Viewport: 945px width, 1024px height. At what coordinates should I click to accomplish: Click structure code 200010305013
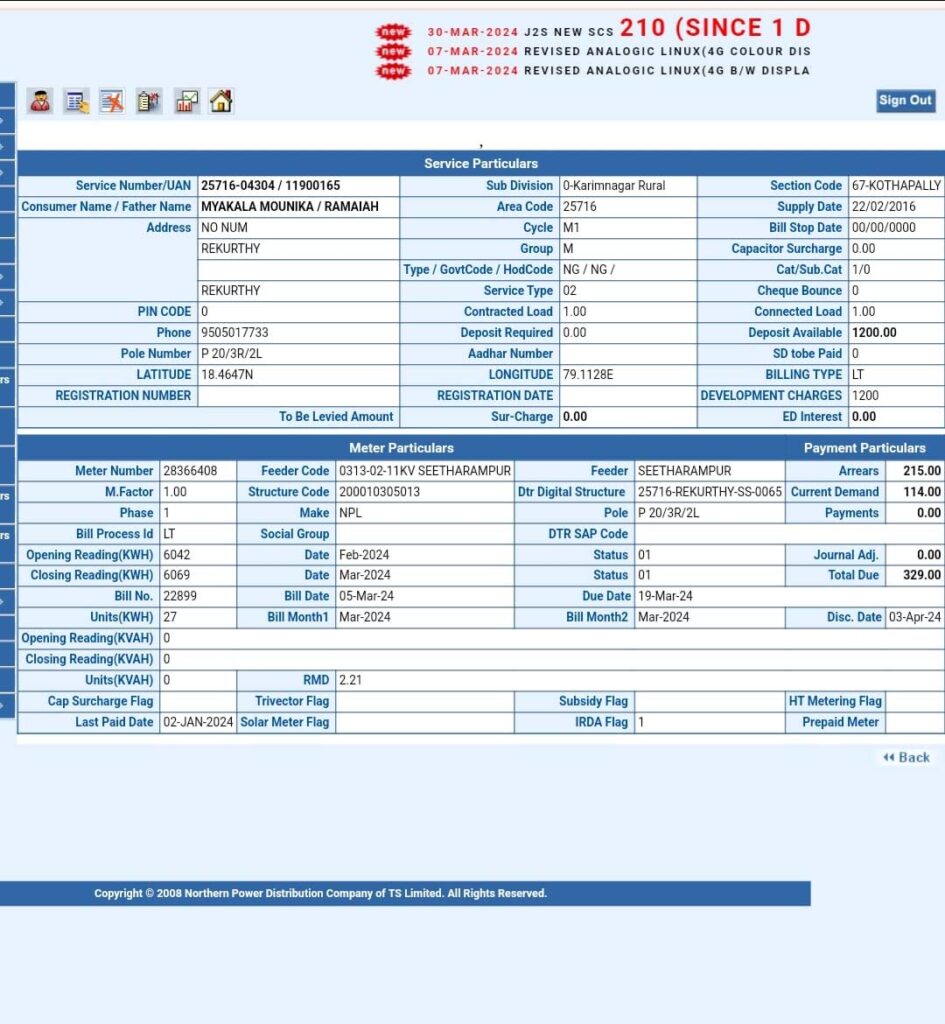[x=379, y=492]
